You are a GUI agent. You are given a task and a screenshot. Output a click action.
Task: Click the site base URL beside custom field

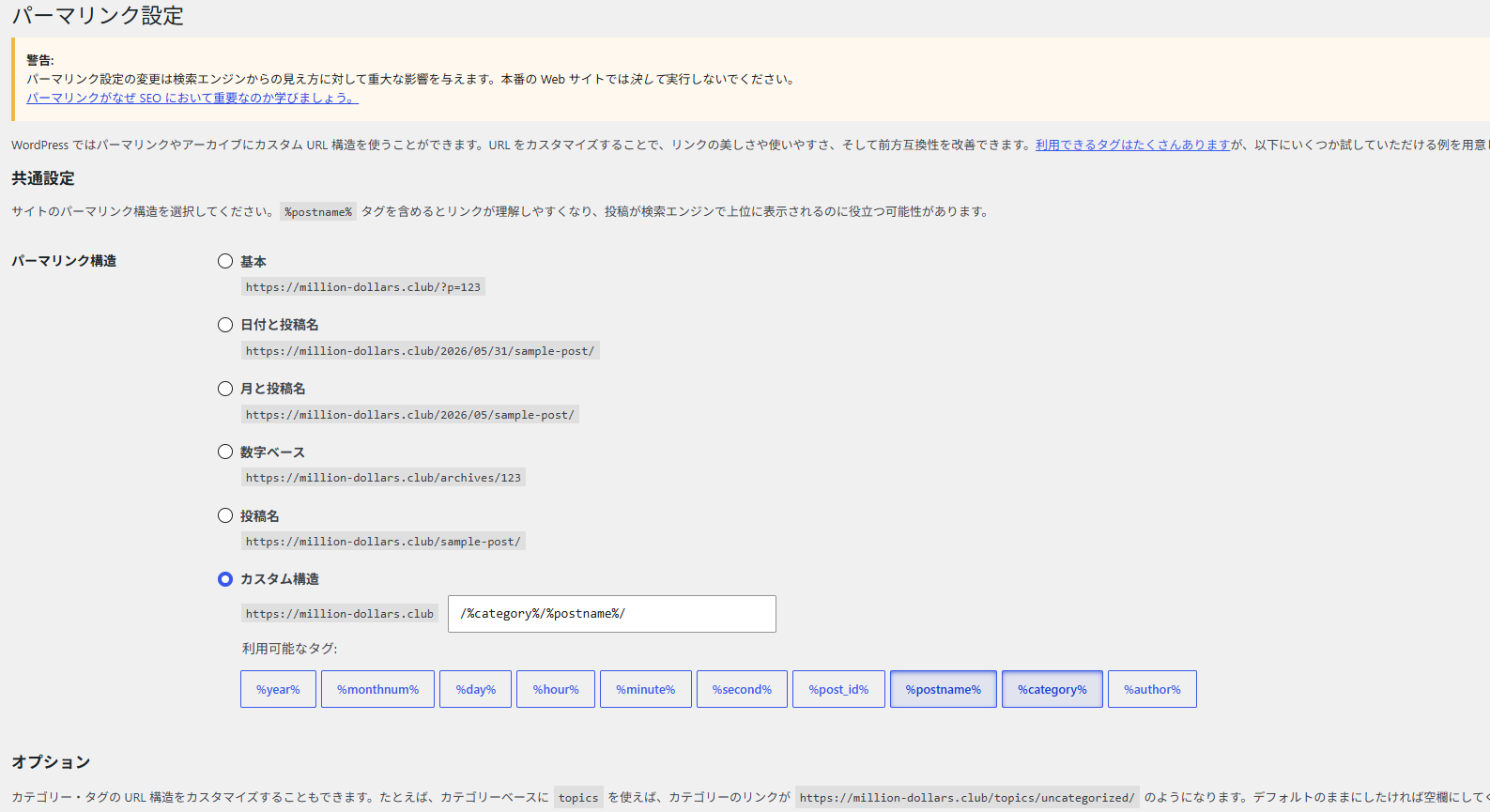(x=340, y=614)
